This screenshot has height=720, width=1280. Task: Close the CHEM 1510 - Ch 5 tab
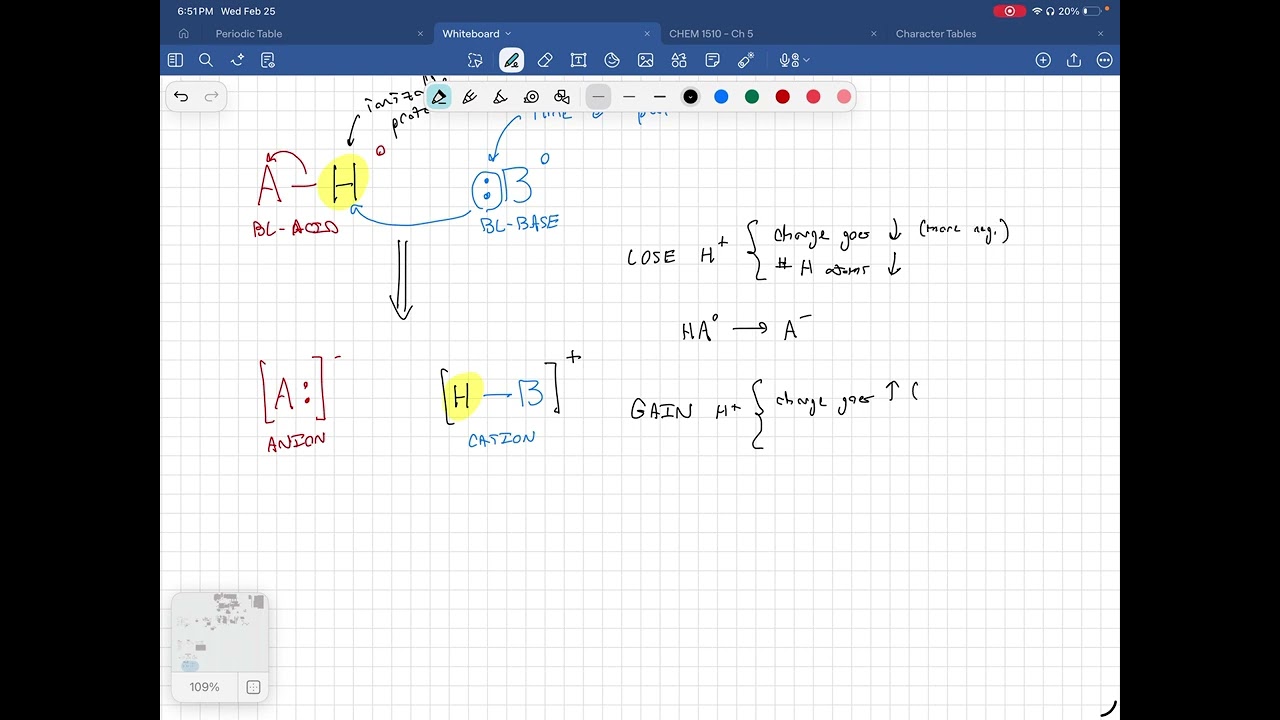point(874,34)
